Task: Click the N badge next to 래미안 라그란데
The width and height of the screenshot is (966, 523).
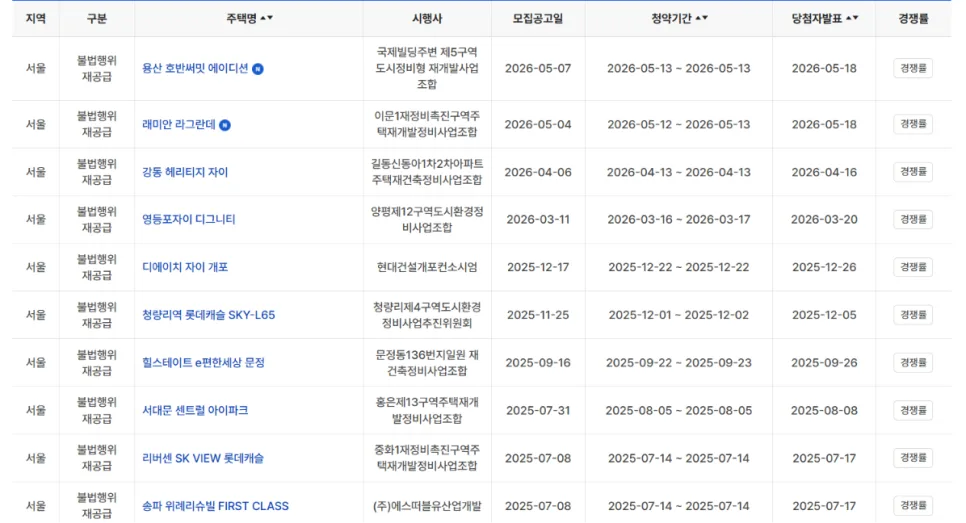Action: coord(225,125)
